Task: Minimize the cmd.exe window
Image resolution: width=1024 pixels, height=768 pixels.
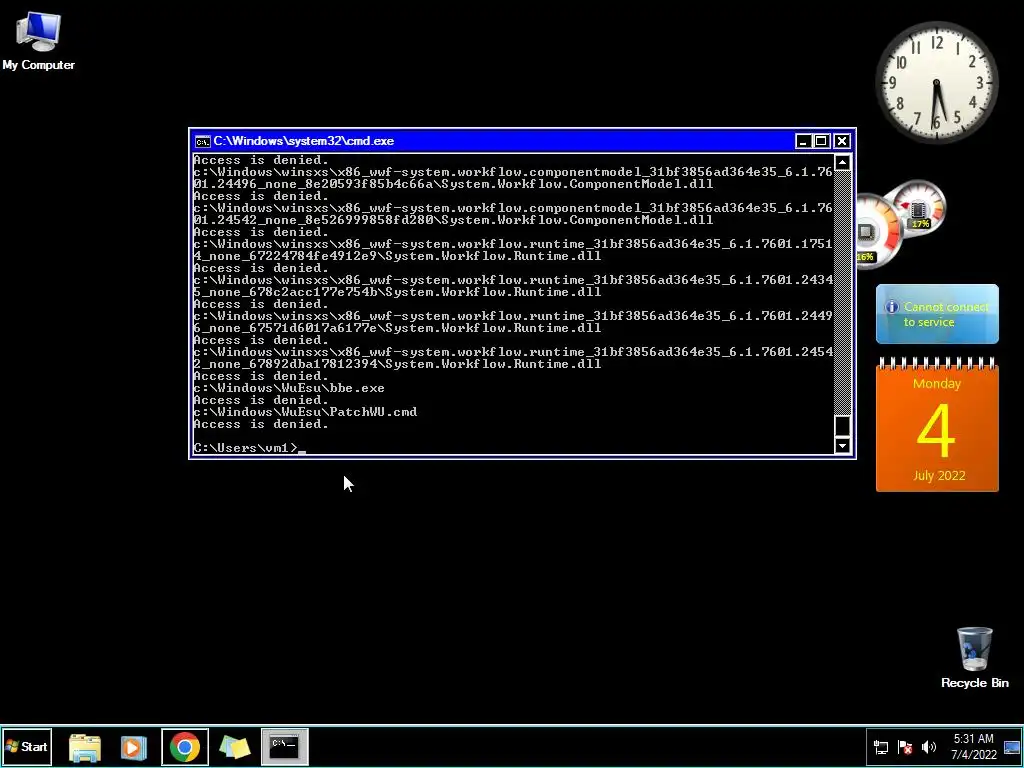Action: coord(803,141)
